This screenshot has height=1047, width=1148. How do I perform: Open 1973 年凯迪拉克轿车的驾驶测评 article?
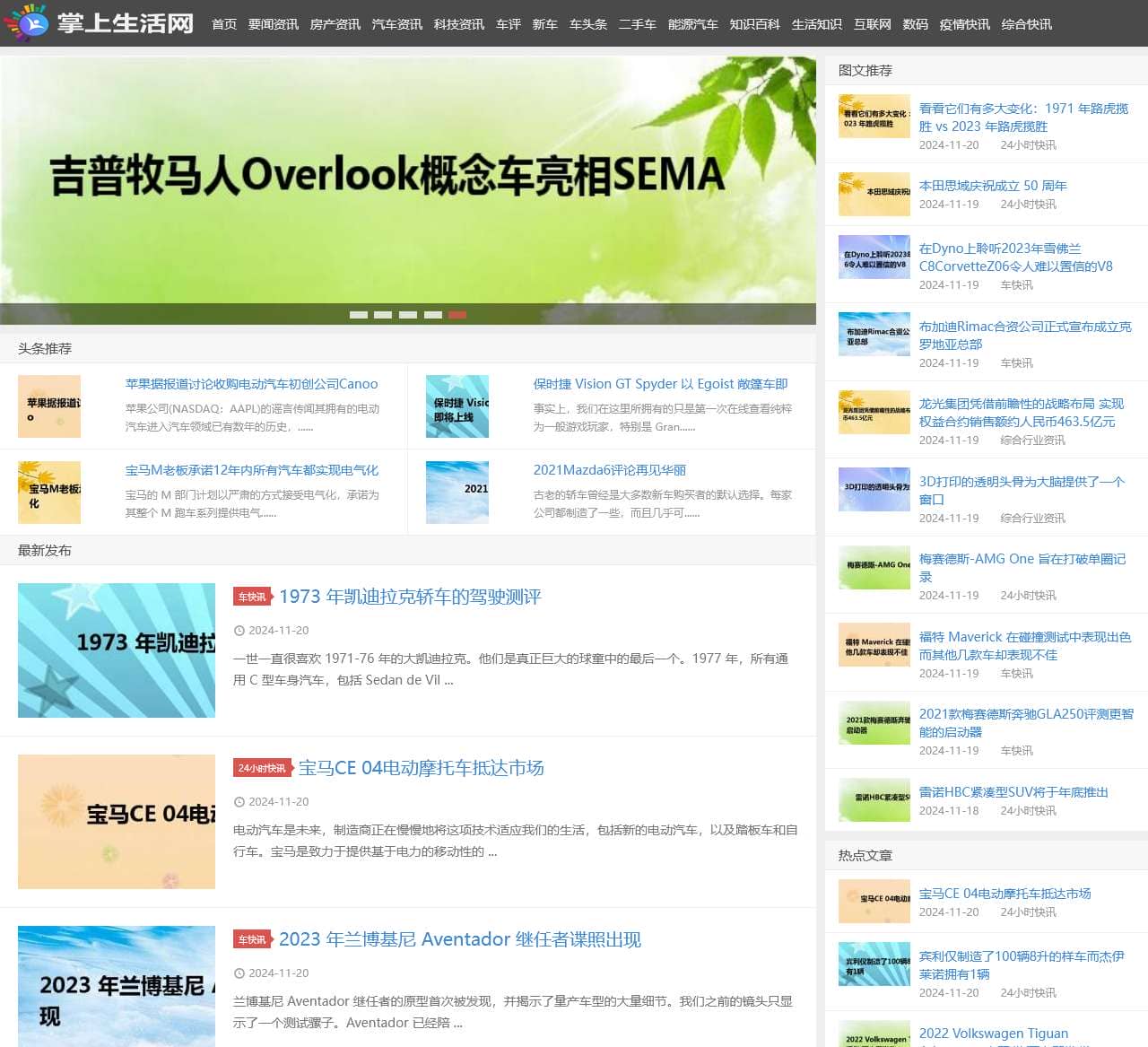pos(410,597)
